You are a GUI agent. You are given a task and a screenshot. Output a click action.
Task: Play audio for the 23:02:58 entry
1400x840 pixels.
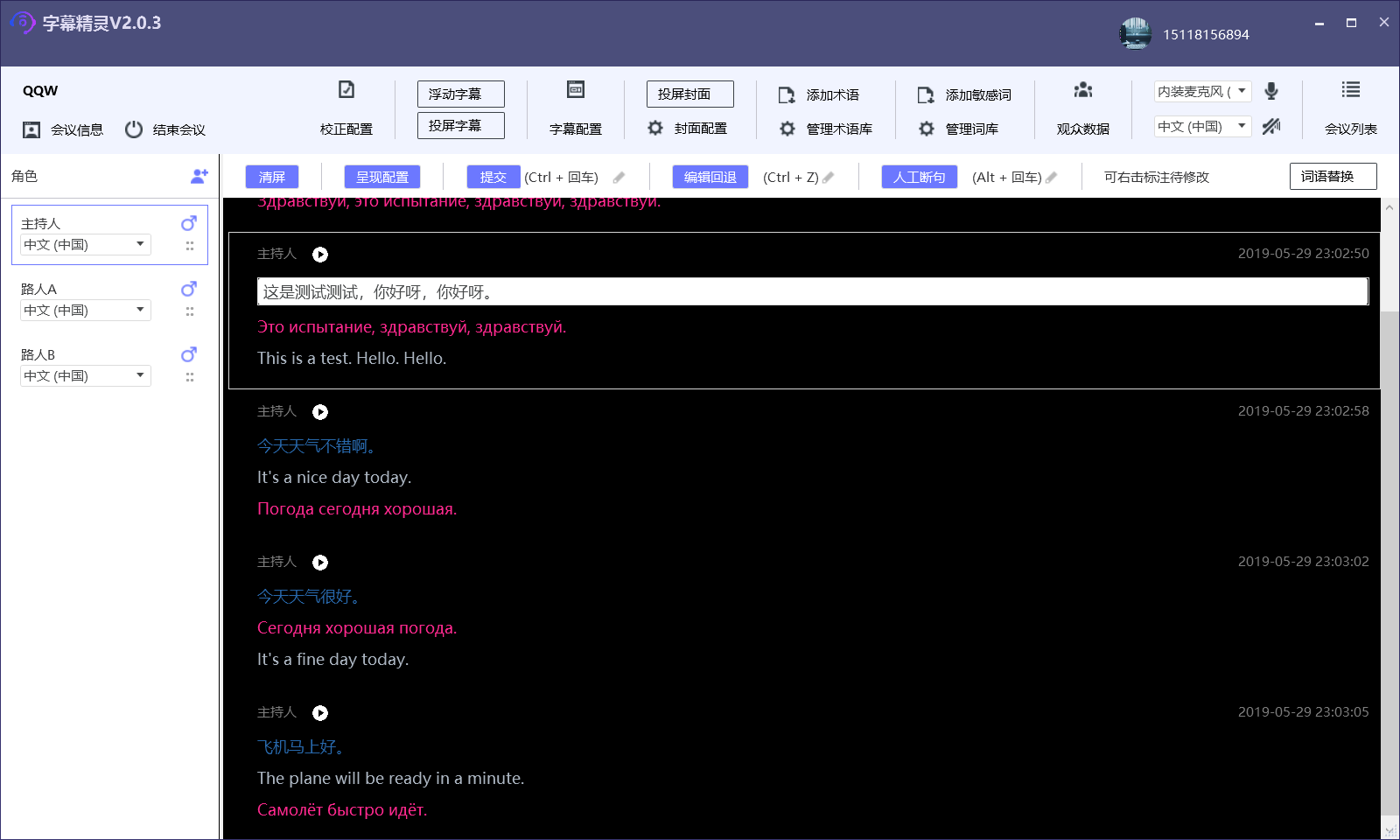click(320, 412)
